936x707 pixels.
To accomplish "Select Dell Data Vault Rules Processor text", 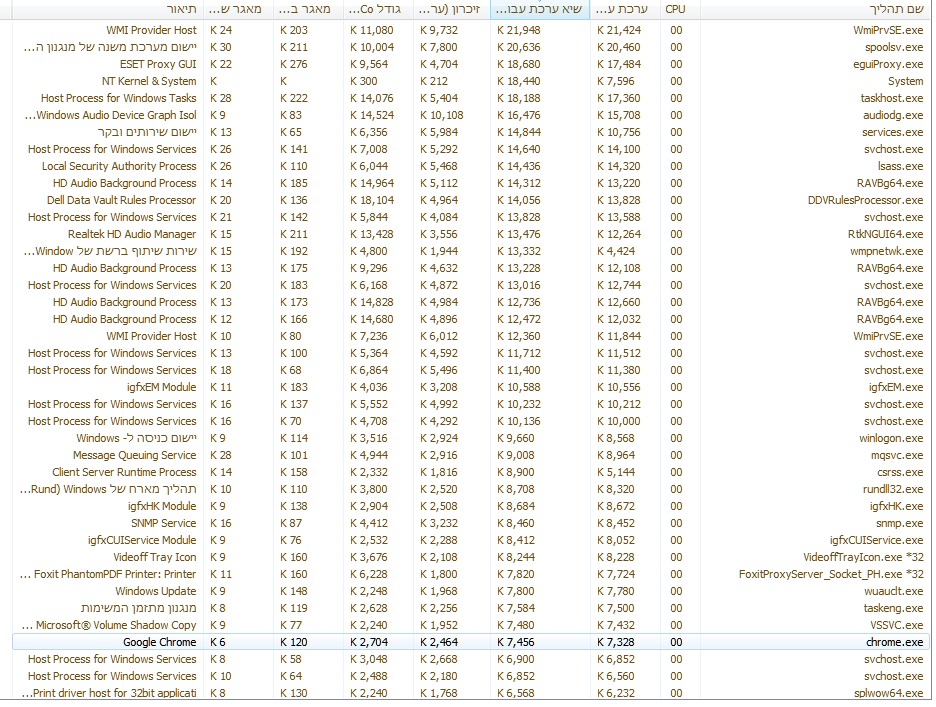I will tap(121, 200).
